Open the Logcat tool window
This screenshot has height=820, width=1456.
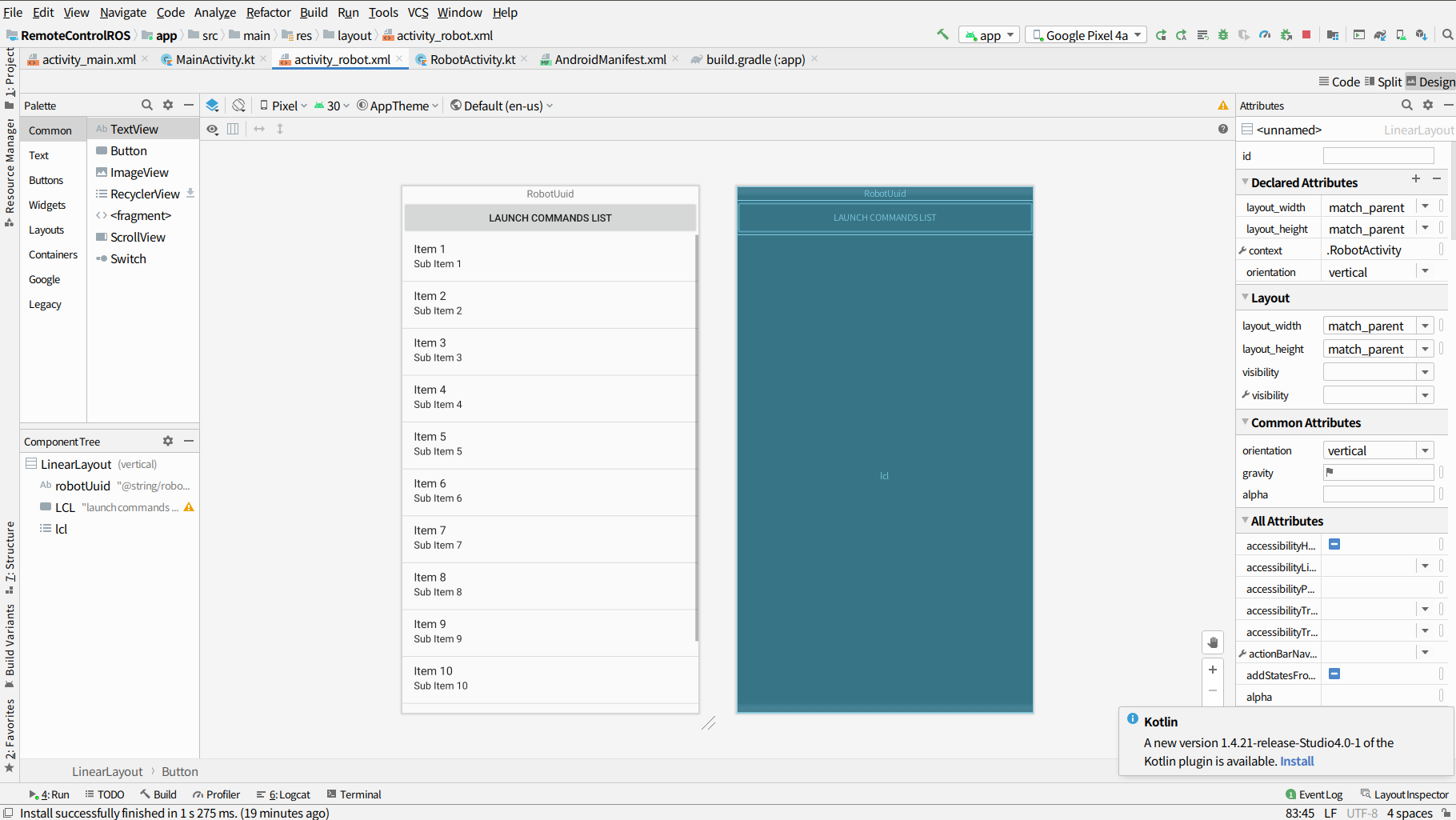(x=283, y=794)
